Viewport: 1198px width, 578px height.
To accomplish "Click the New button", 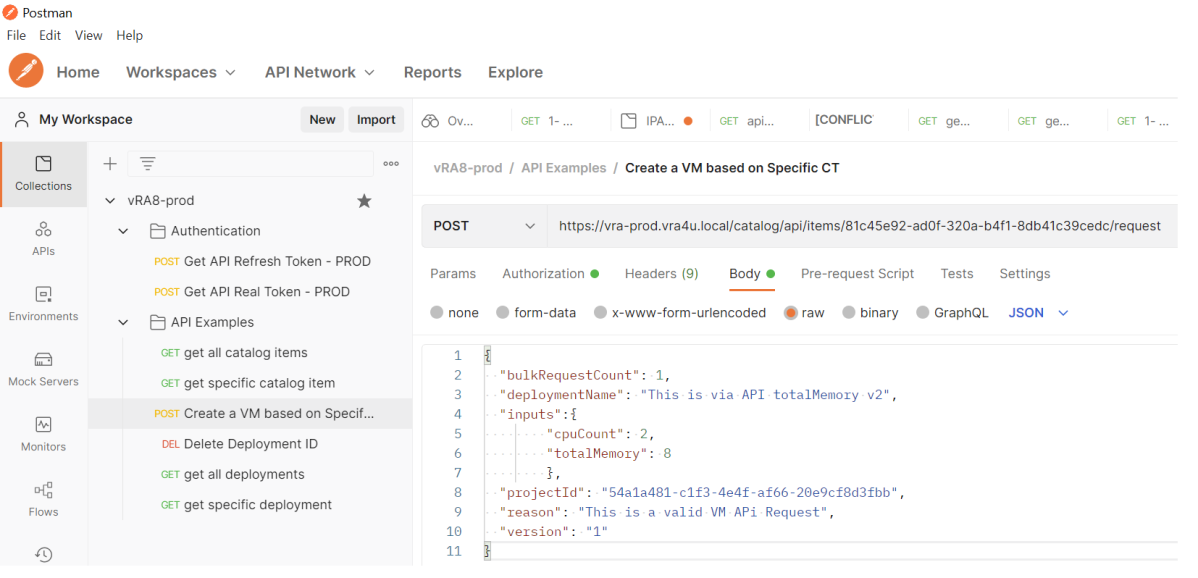I will pyautogui.click(x=322, y=120).
